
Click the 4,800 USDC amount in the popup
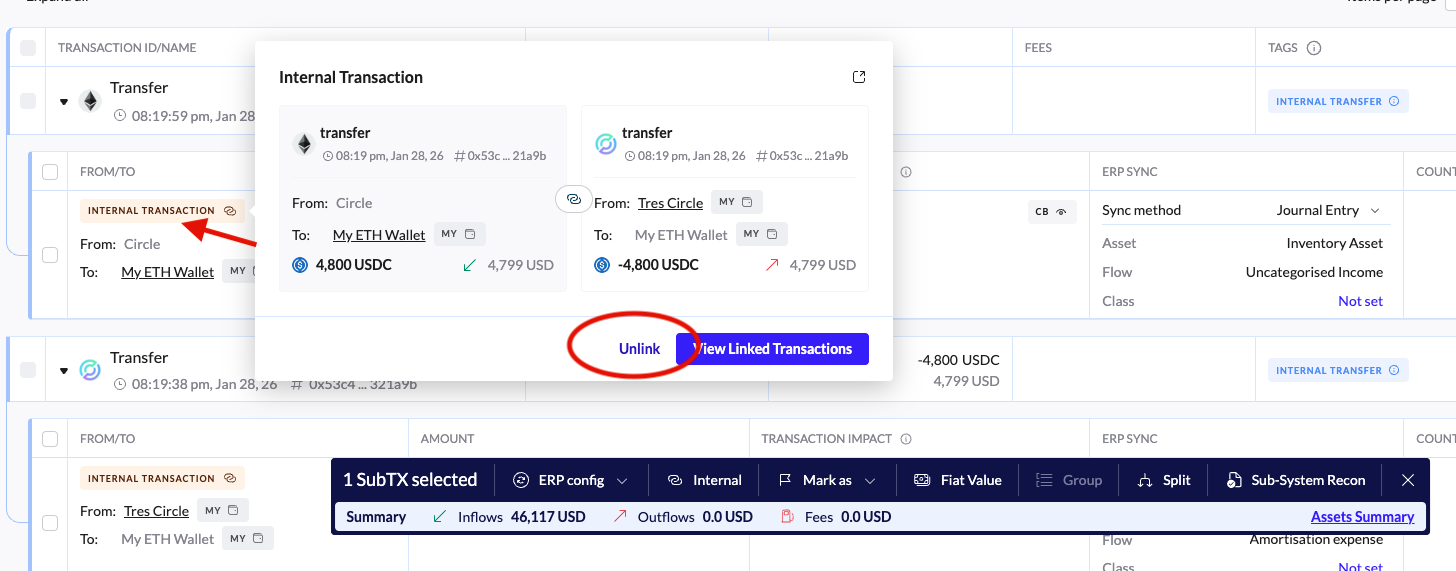(354, 265)
